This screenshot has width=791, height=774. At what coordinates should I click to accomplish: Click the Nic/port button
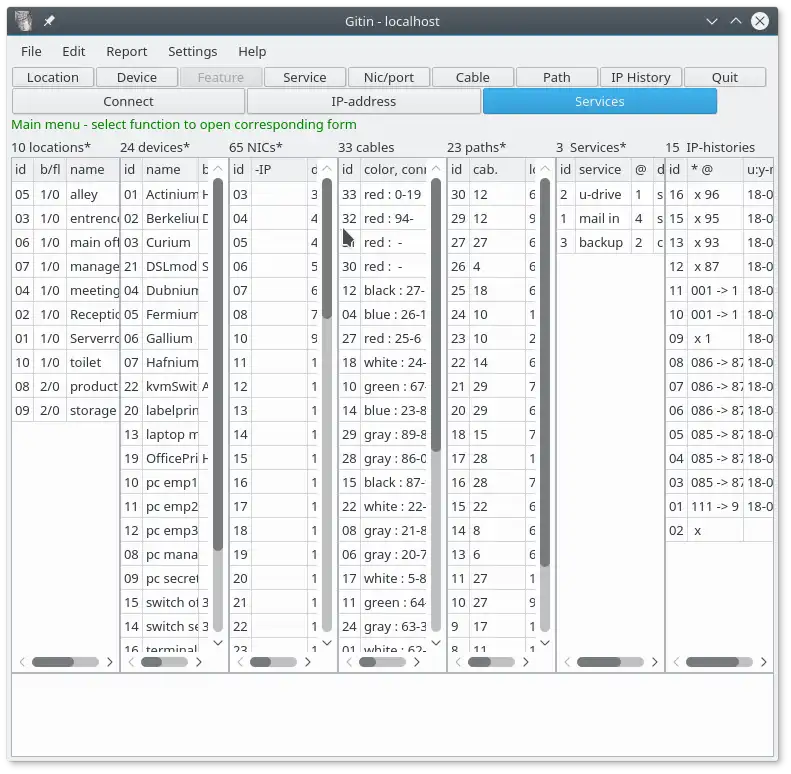click(389, 77)
